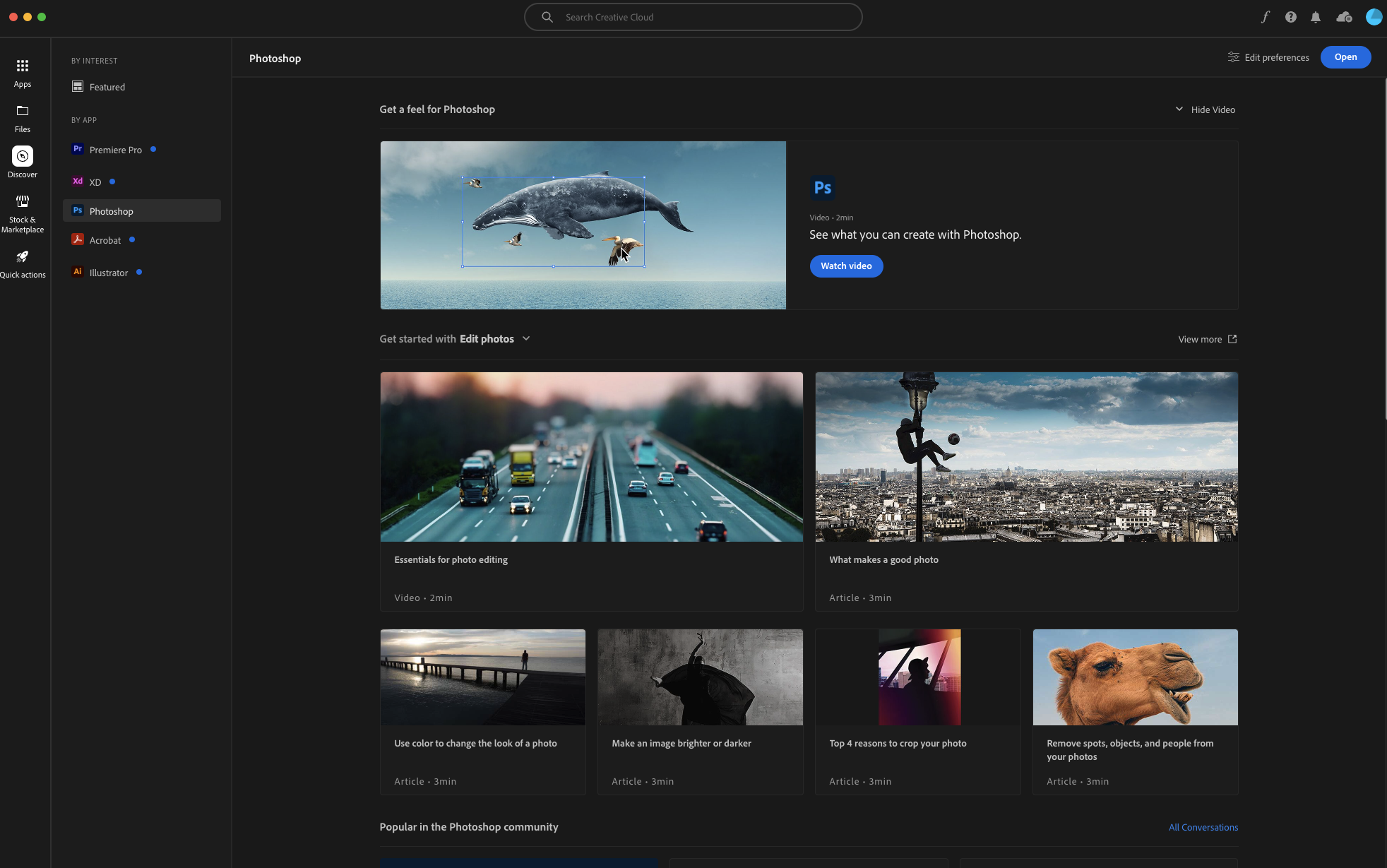Expand the Hide Video collapse option
This screenshot has width=1387, height=868.
(1180, 110)
